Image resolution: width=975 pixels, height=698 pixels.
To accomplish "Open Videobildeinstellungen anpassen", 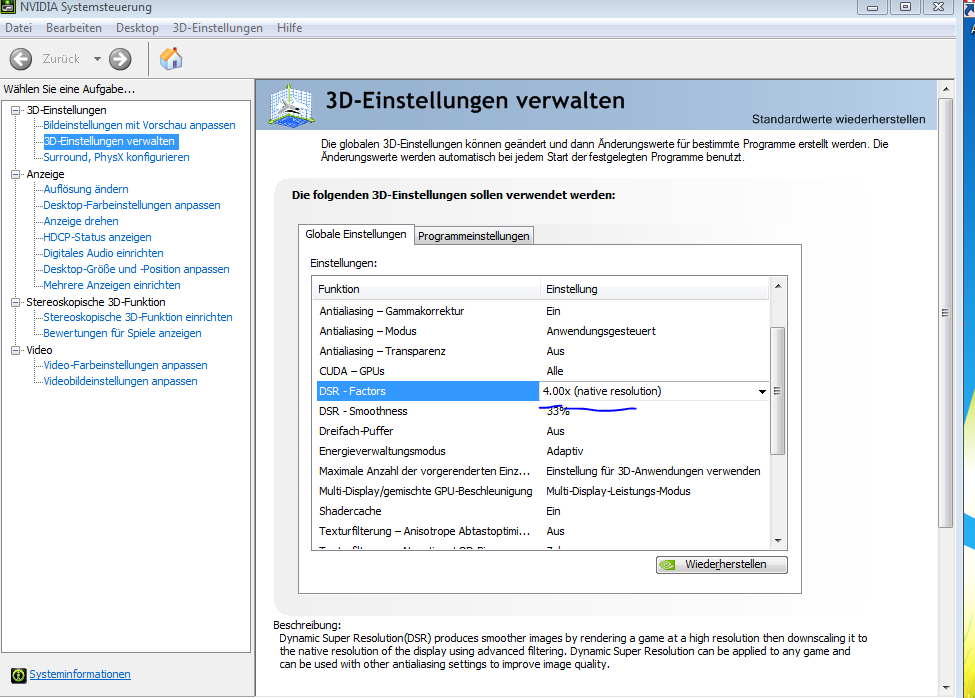I will 120,381.
